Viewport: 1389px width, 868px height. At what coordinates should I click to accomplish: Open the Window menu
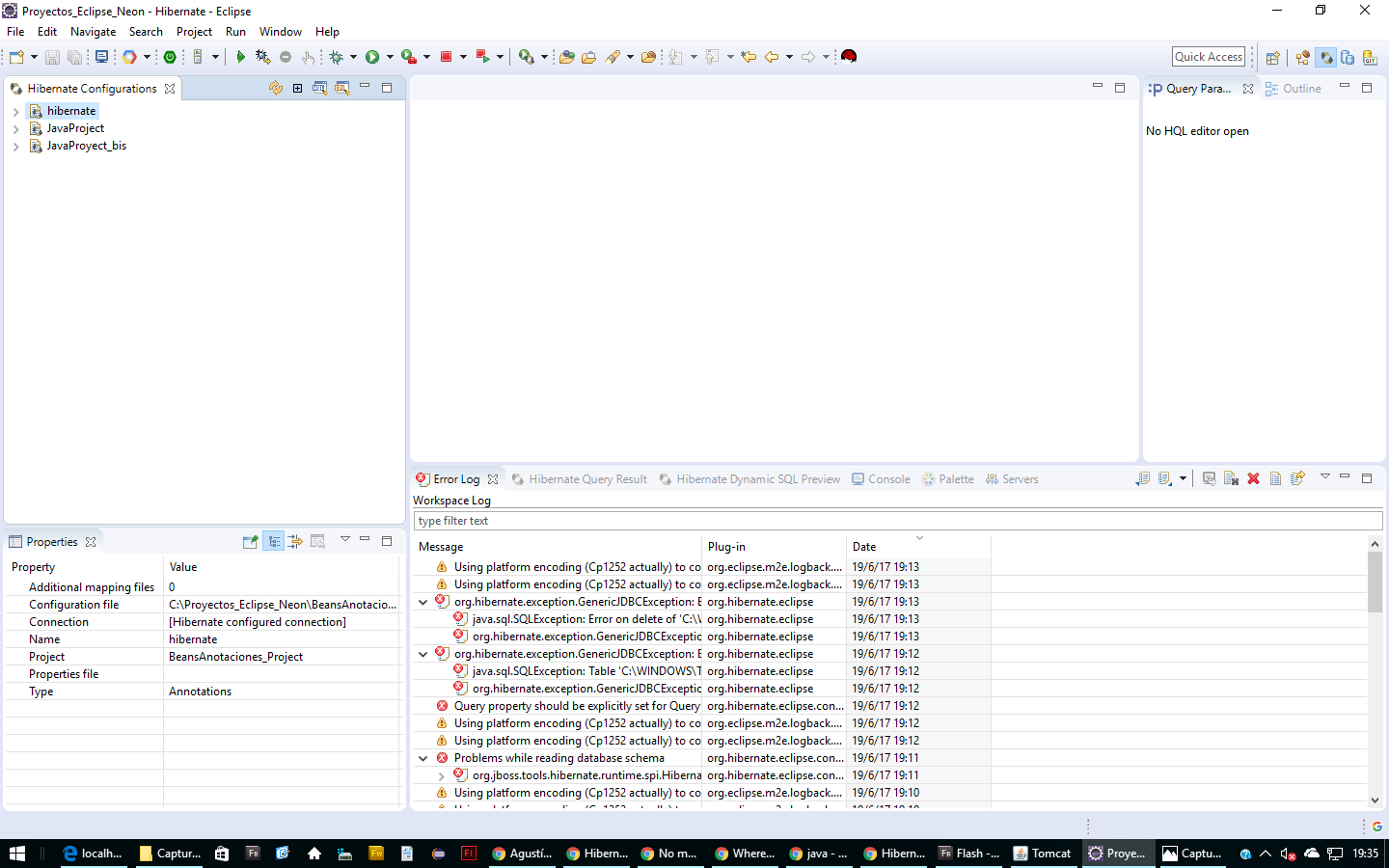280,32
